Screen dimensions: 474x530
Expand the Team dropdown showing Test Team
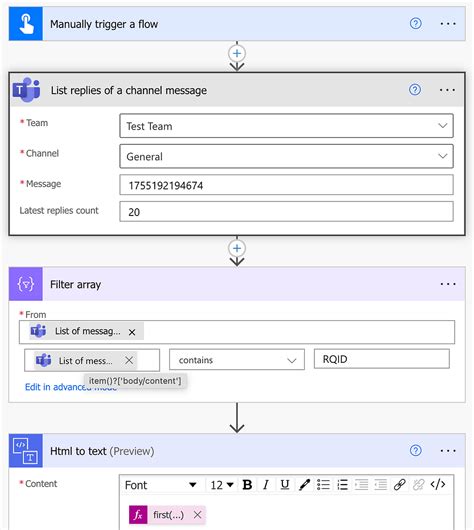click(286, 126)
